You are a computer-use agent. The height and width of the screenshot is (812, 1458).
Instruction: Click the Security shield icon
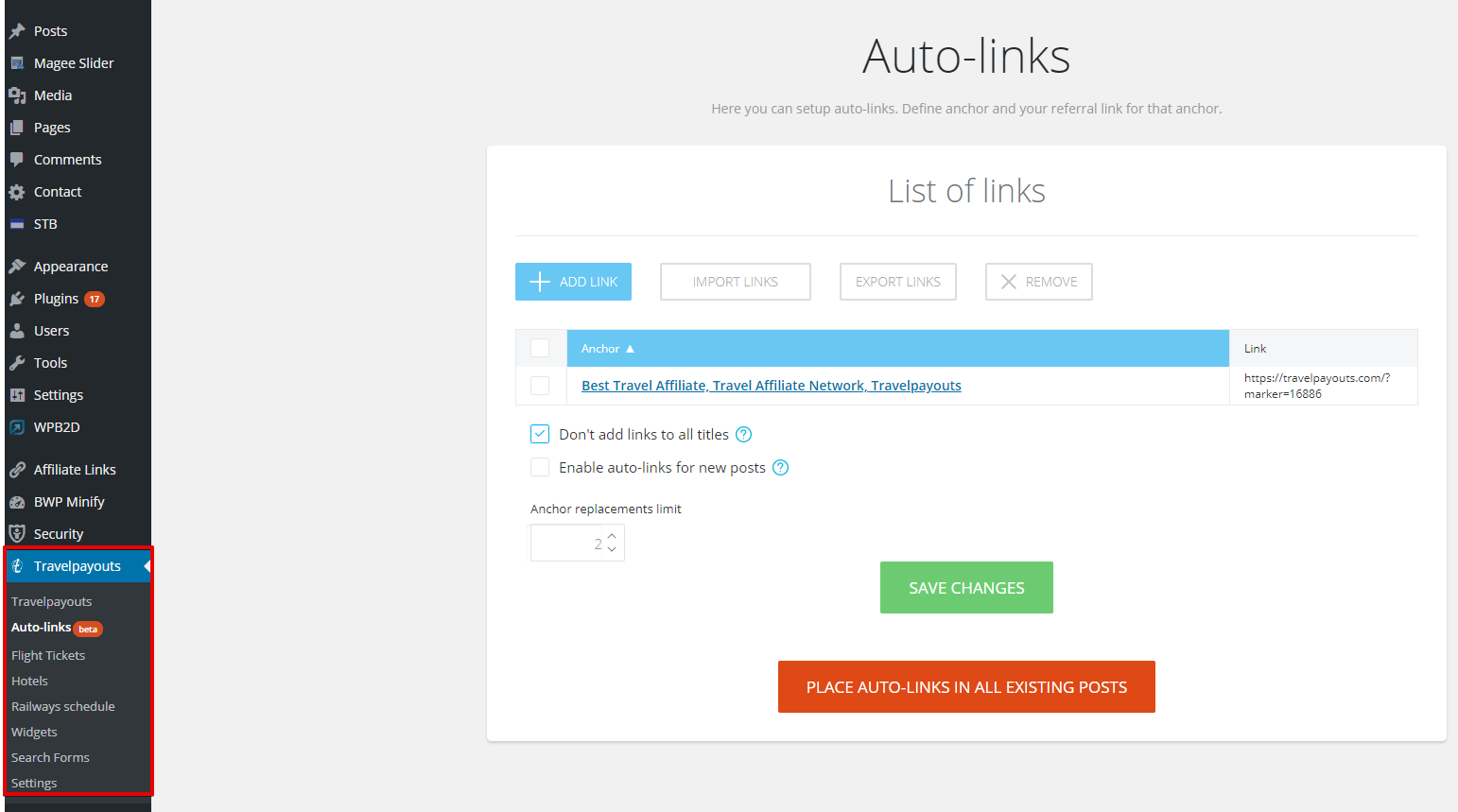[x=17, y=534]
